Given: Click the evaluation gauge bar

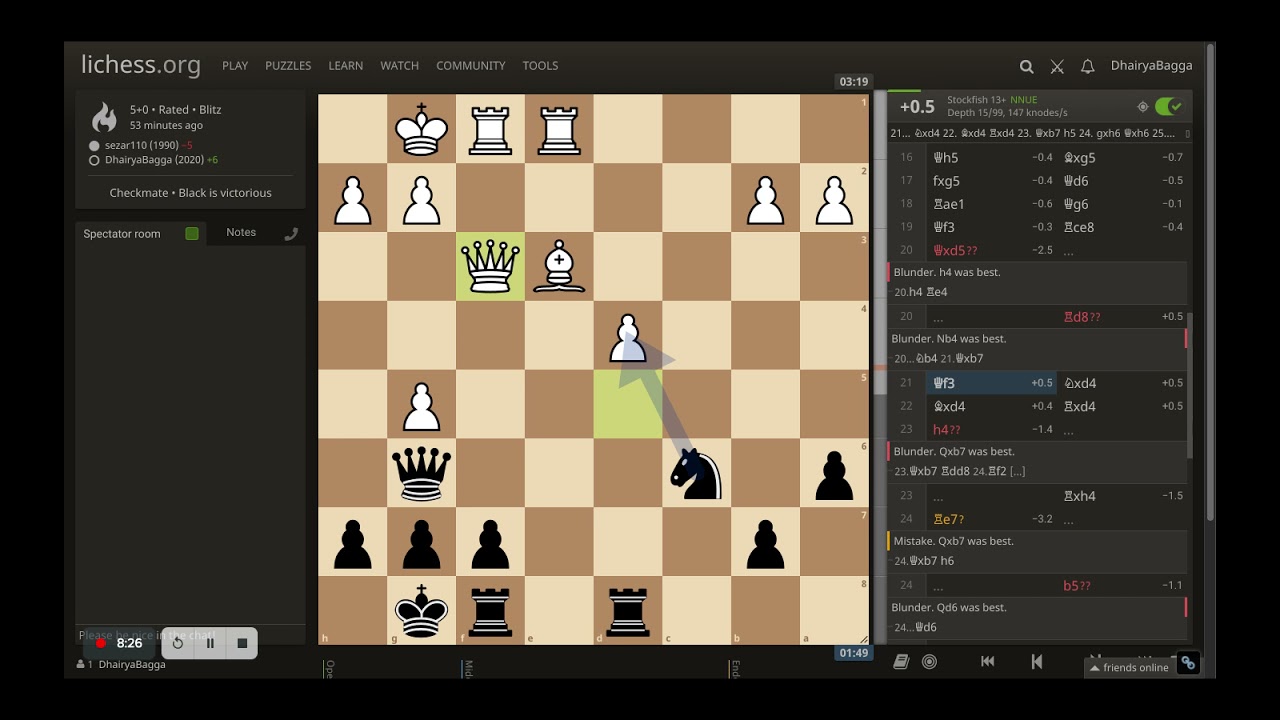Looking at the screenshot, I should pos(880,369).
